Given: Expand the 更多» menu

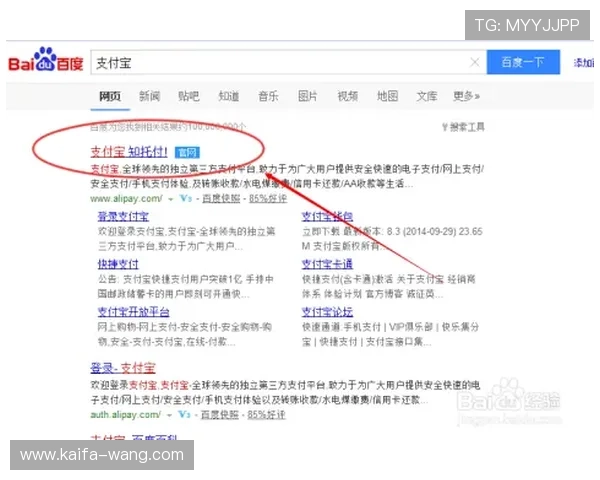Looking at the screenshot, I should (466, 96).
